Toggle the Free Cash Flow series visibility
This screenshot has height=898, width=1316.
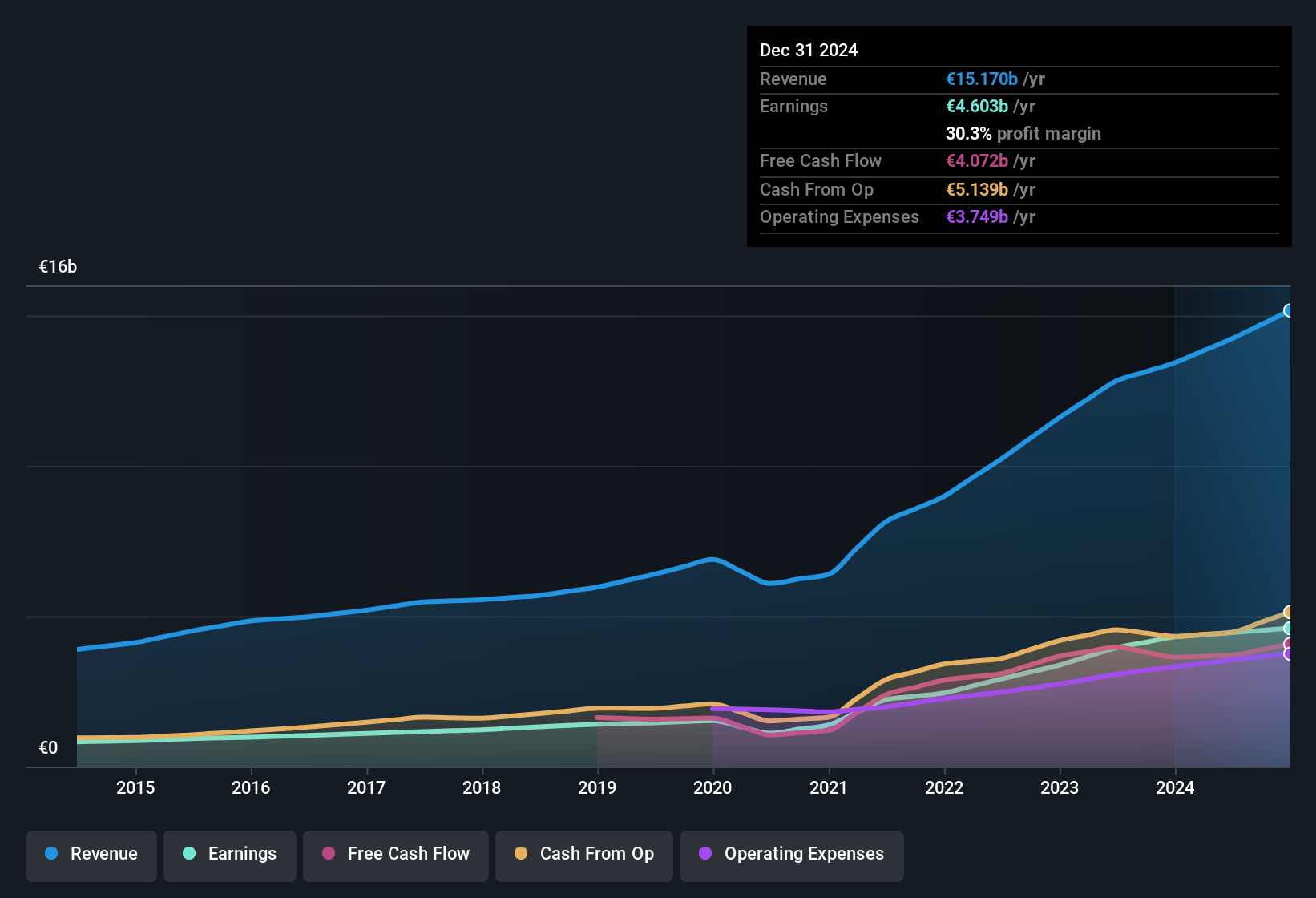point(395,854)
